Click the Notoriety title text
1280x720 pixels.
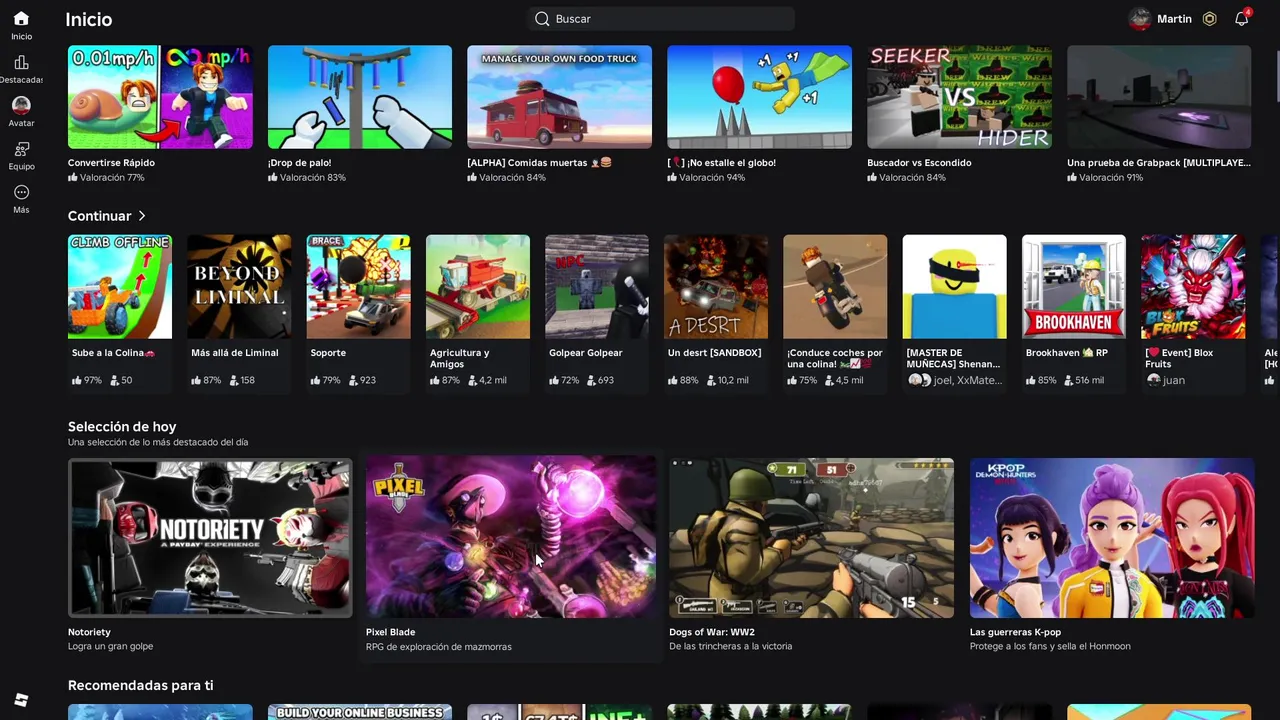pos(89,632)
